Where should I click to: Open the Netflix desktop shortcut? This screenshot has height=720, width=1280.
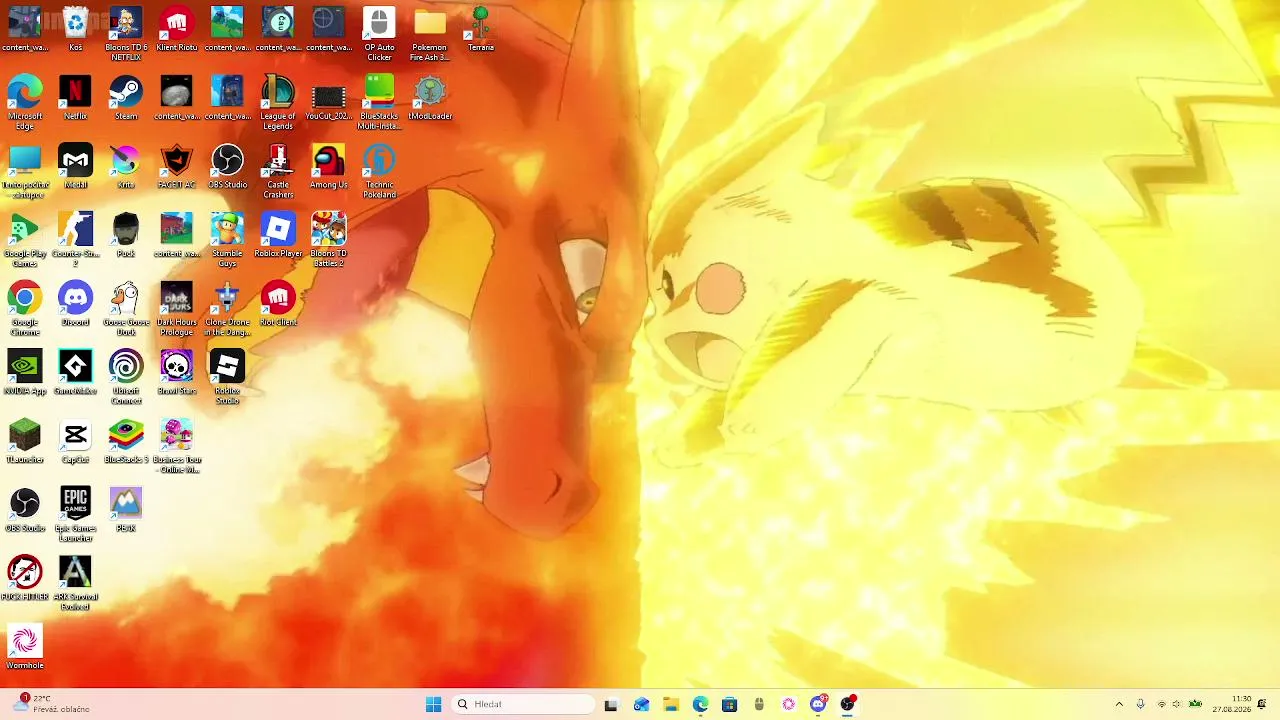pyautogui.click(x=75, y=99)
